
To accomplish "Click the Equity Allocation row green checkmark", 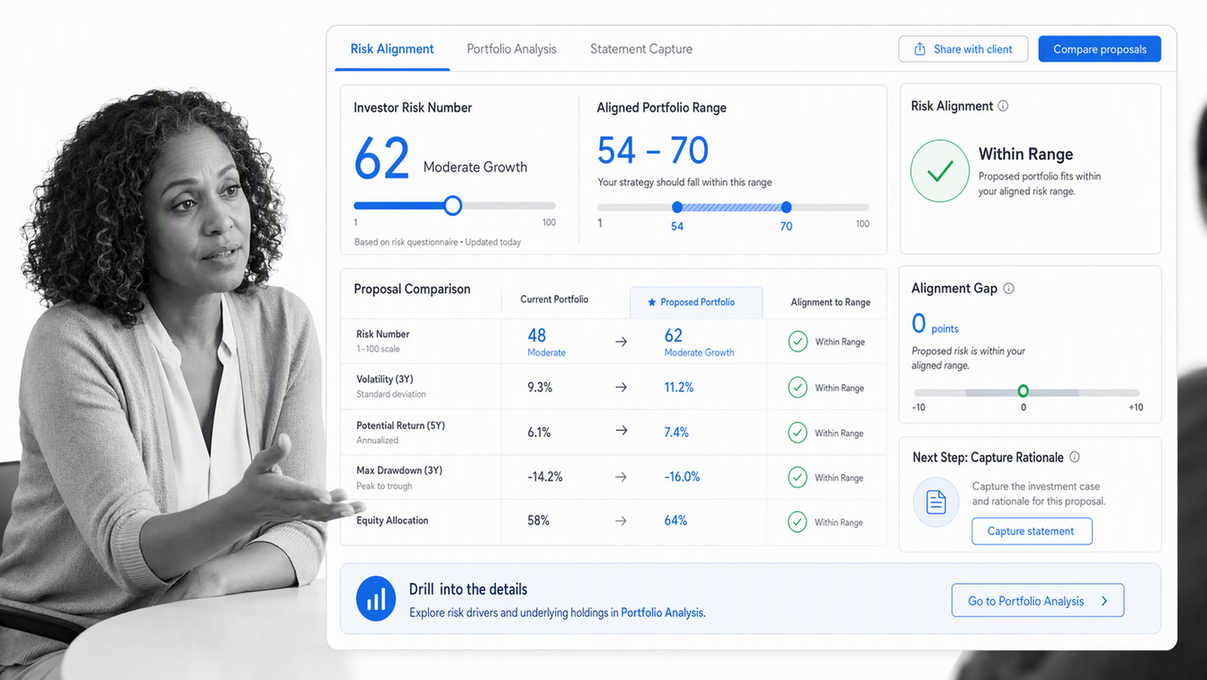I will (x=797, y=522).
